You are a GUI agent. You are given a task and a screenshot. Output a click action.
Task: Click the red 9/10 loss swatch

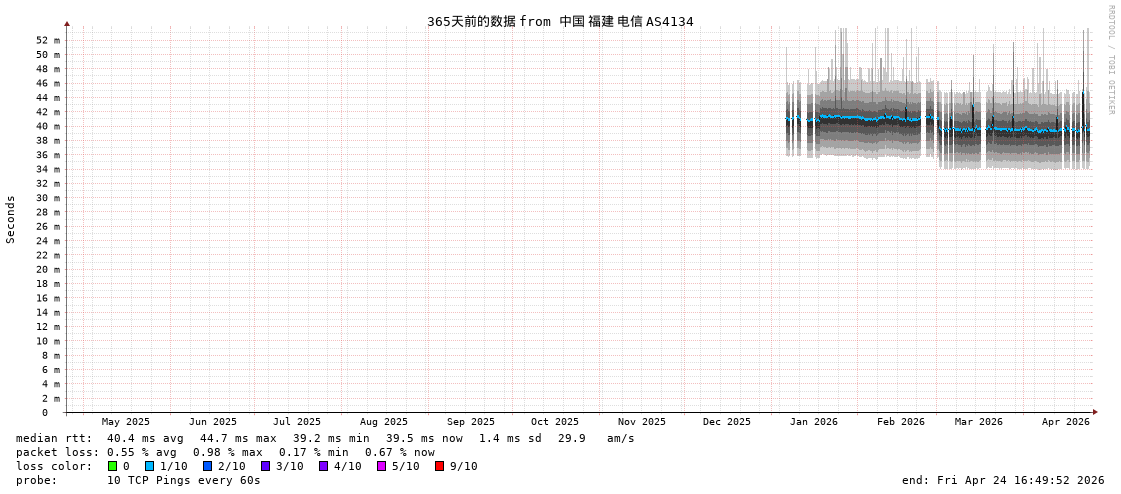(439, 466)
